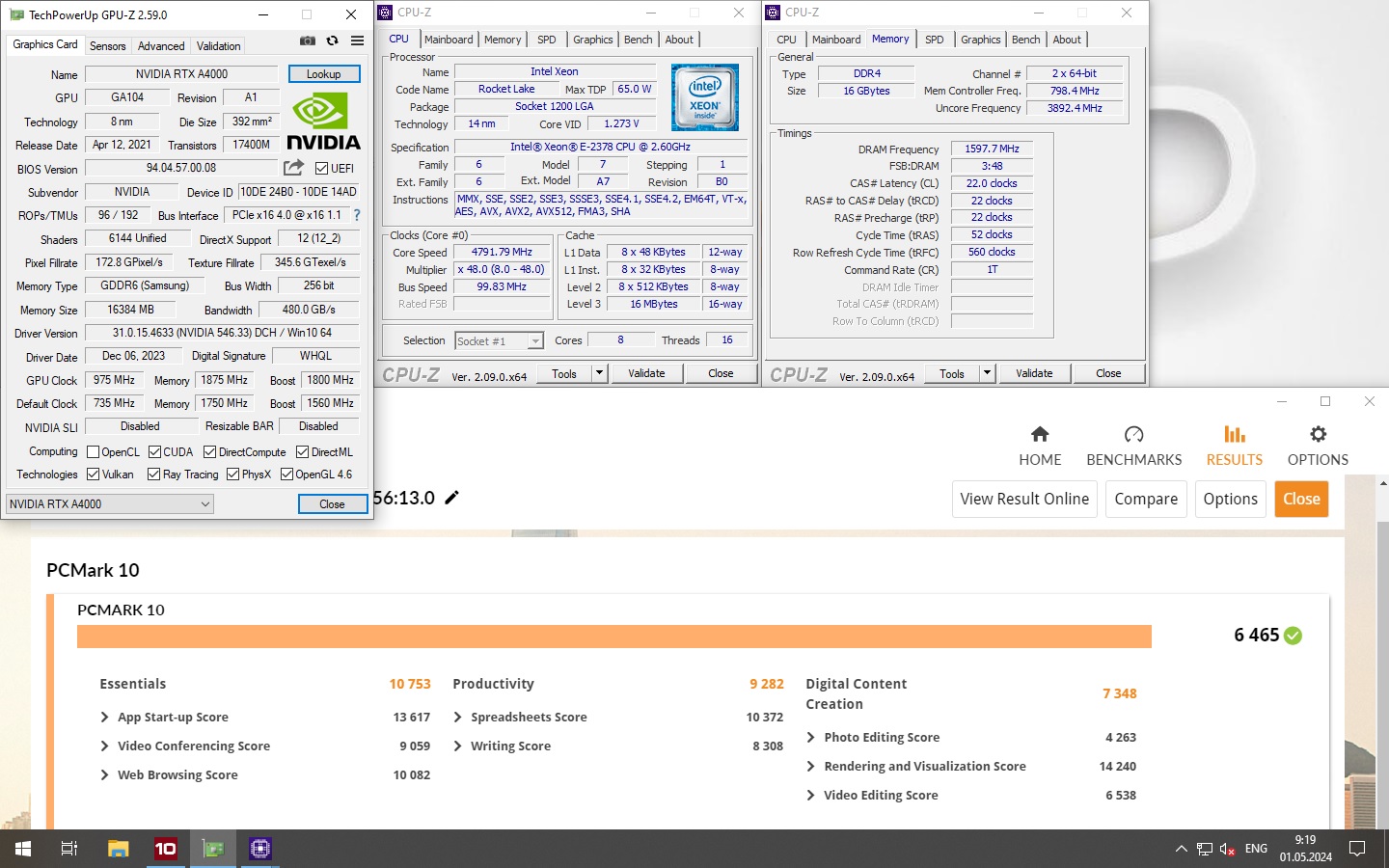Image resolution: width=1389 pixels, height=868 pixels.
Task: Open the PCMark OPTIONS gear icon
Action: [1319, 434]
